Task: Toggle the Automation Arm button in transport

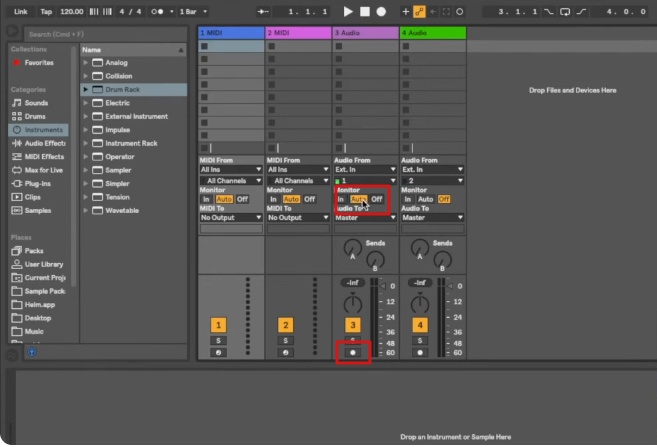Action: tap(419, 12)
